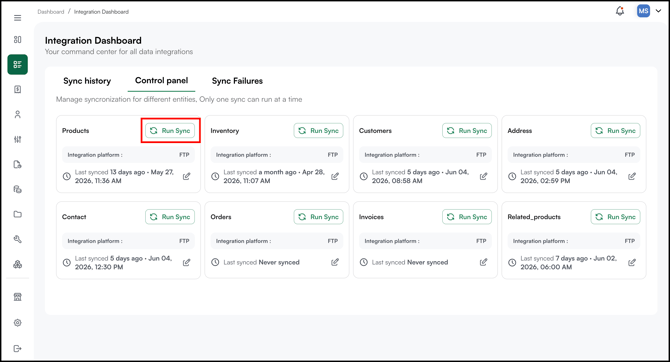Click the Invoices 'Never synced' text

(428, 262)
